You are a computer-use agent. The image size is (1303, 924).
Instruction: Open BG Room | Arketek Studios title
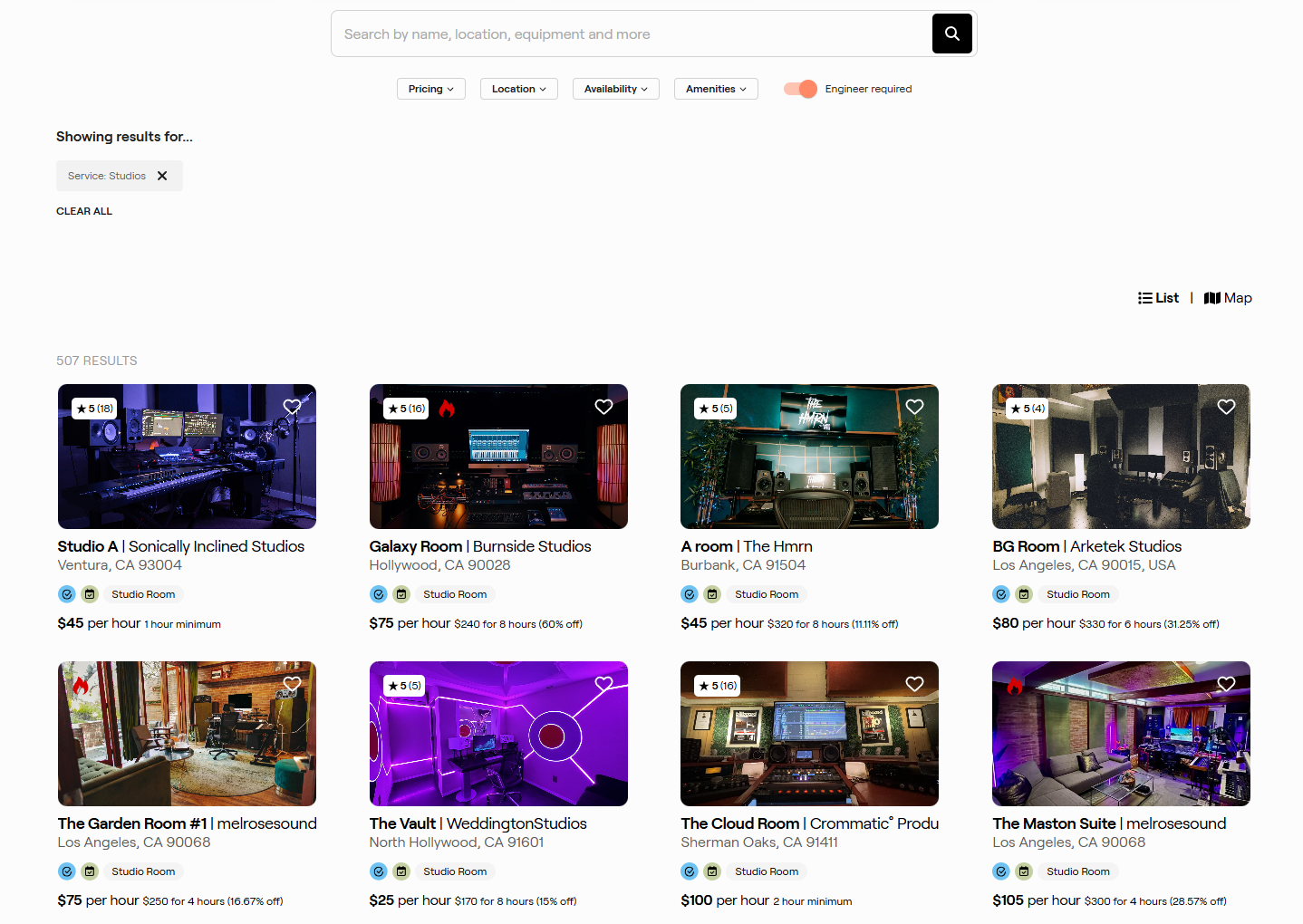coord(1087,546)
